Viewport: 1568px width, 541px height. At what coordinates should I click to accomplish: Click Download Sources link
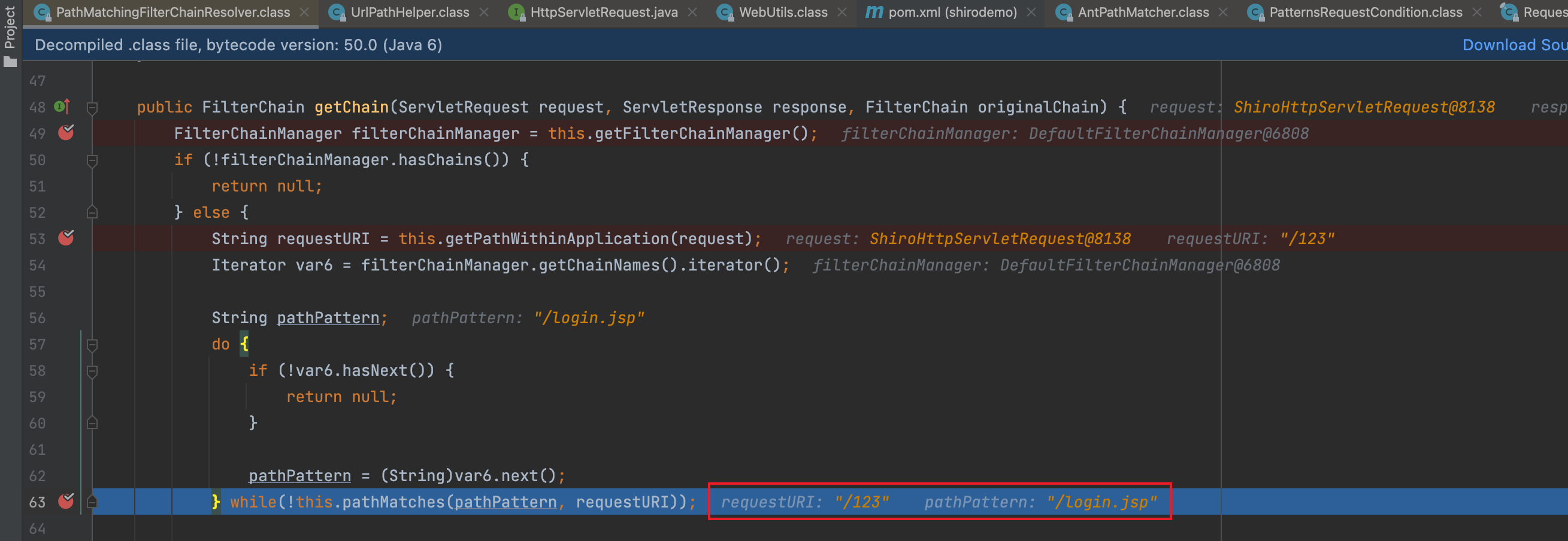coord(1515,45)
